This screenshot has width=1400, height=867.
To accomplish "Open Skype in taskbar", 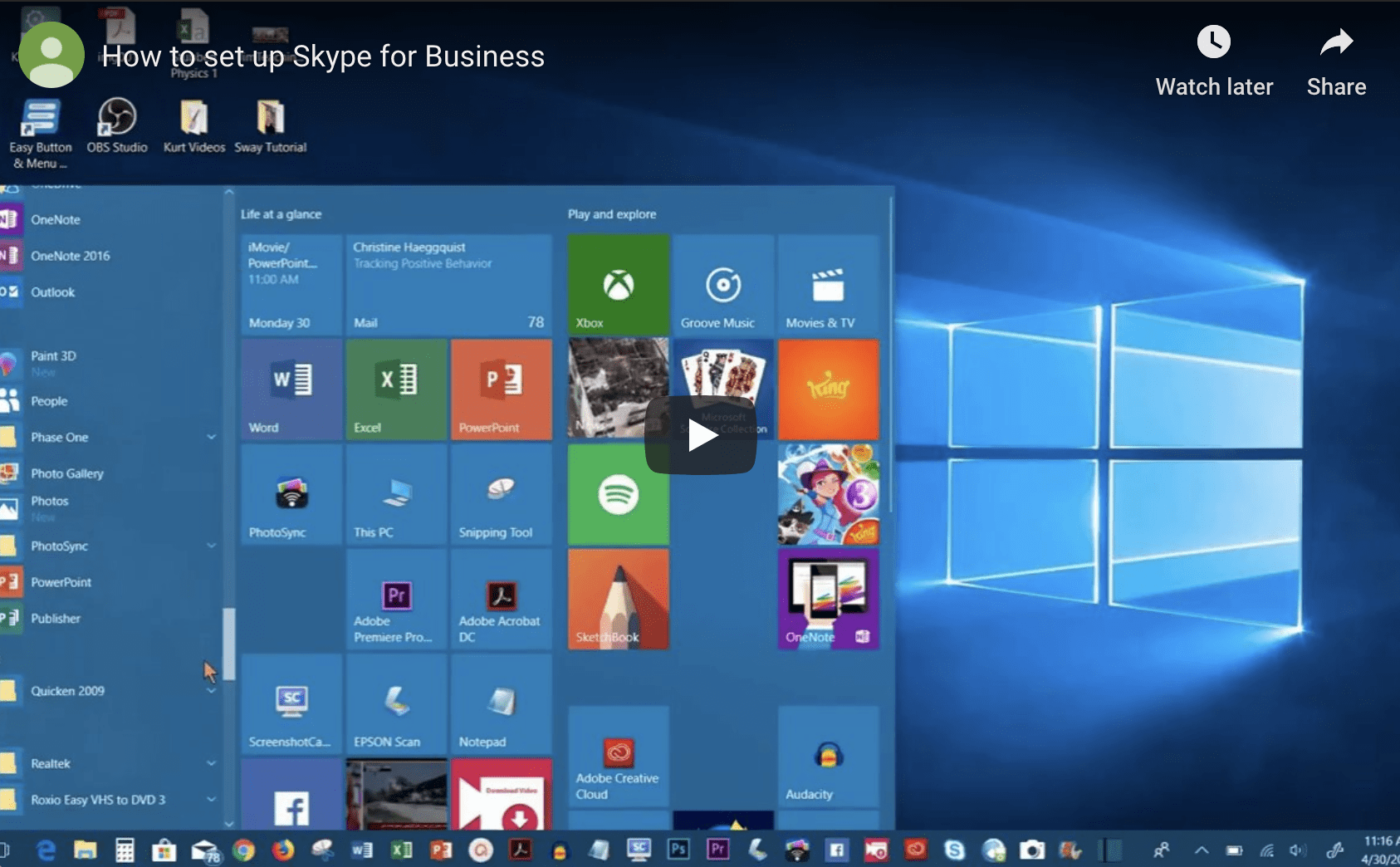I will [x=955, y=850].
